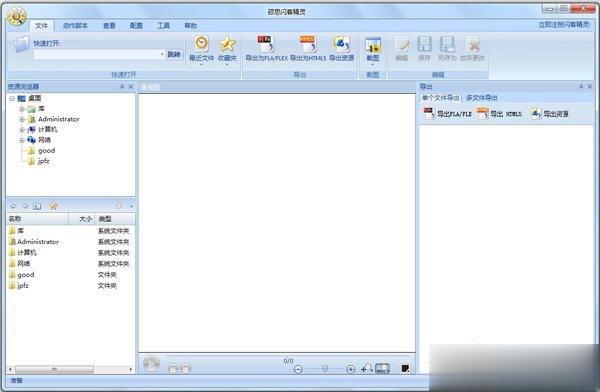Click the fit-to-window view icon

(382, 368)
